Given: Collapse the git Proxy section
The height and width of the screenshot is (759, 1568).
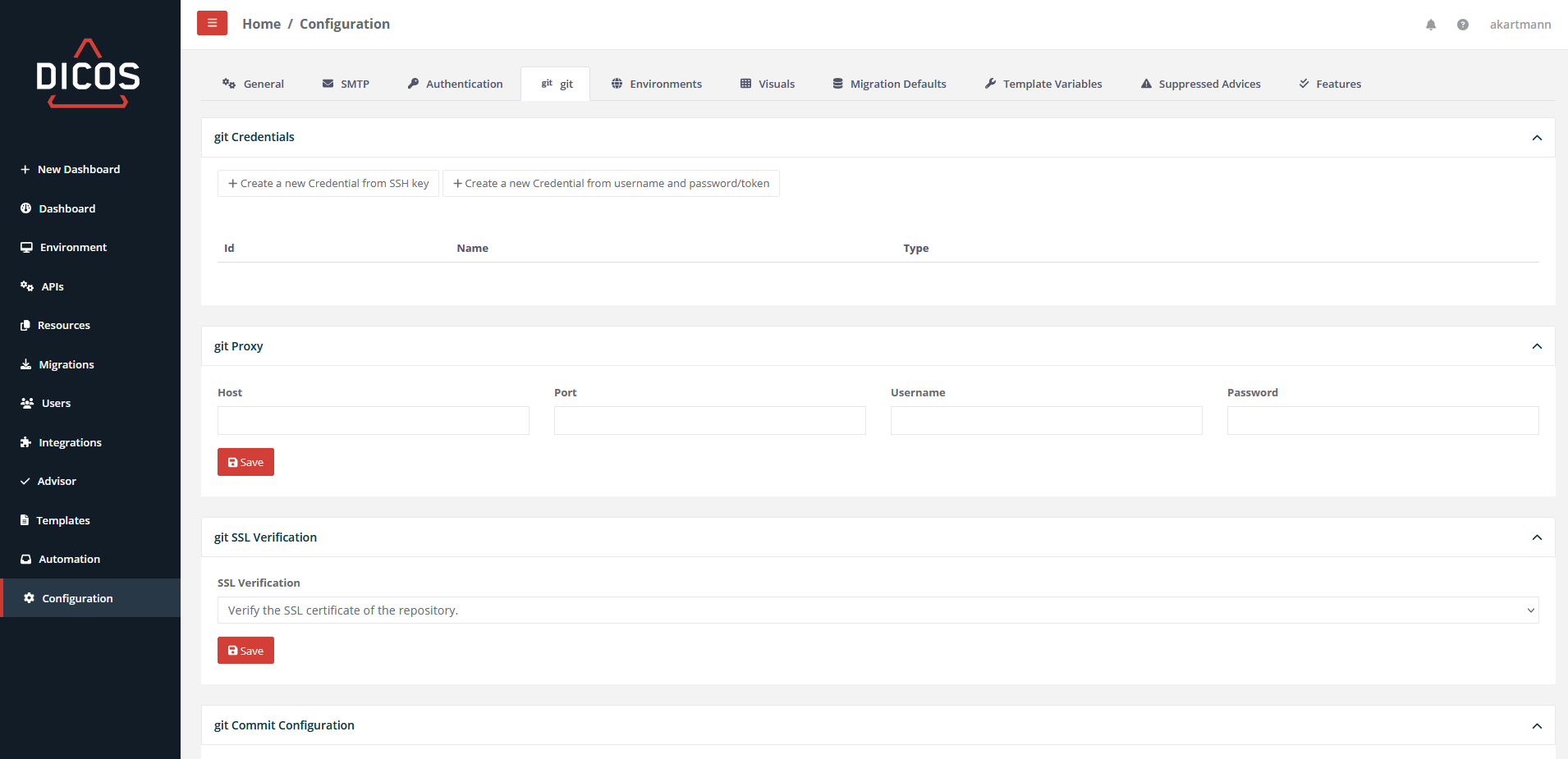Looking at the screenshot, I should [x=1537, y=346].
